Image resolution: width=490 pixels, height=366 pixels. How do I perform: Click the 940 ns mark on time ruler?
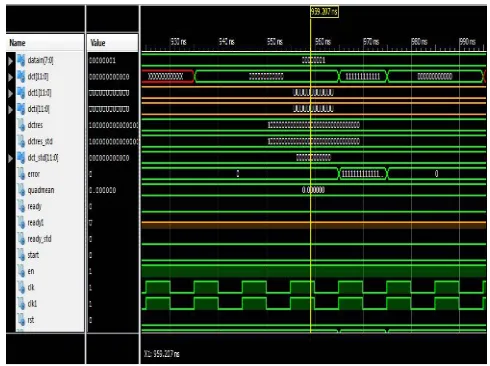(x=227, y=42)
